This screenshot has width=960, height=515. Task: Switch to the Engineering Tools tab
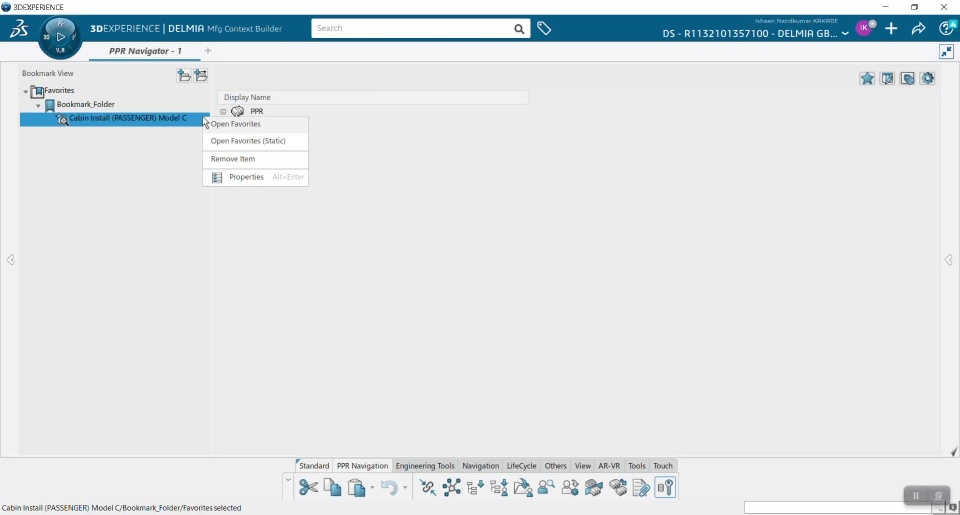425,465
